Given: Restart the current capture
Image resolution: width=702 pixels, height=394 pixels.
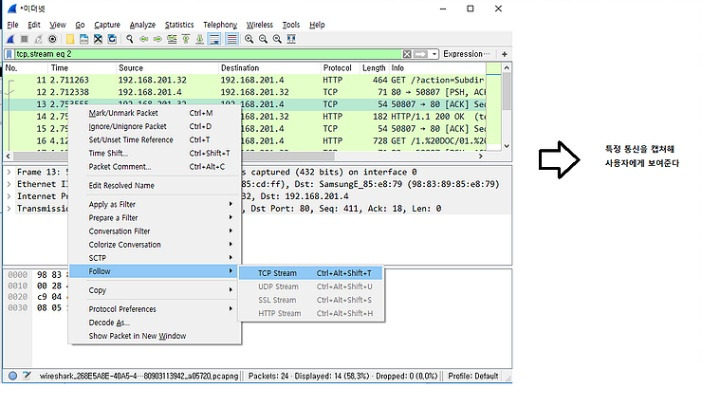Looking at the screenshot, I should tap(39, 39).
